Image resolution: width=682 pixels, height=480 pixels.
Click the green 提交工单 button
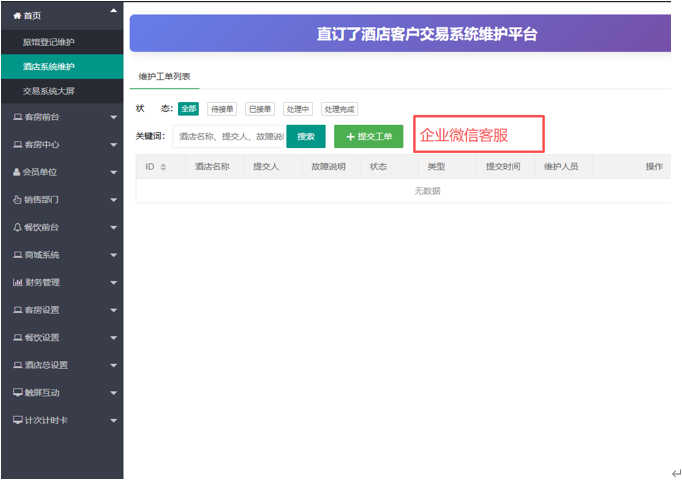(369, 136)
